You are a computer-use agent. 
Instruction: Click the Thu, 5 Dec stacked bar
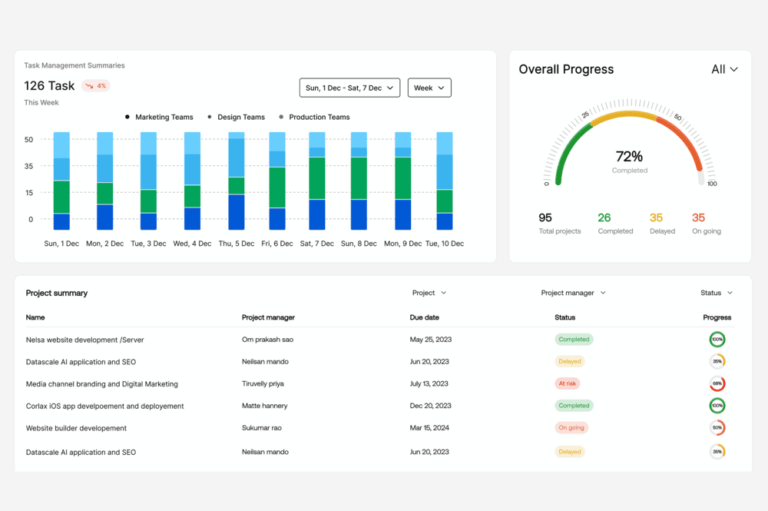(236, 181)
